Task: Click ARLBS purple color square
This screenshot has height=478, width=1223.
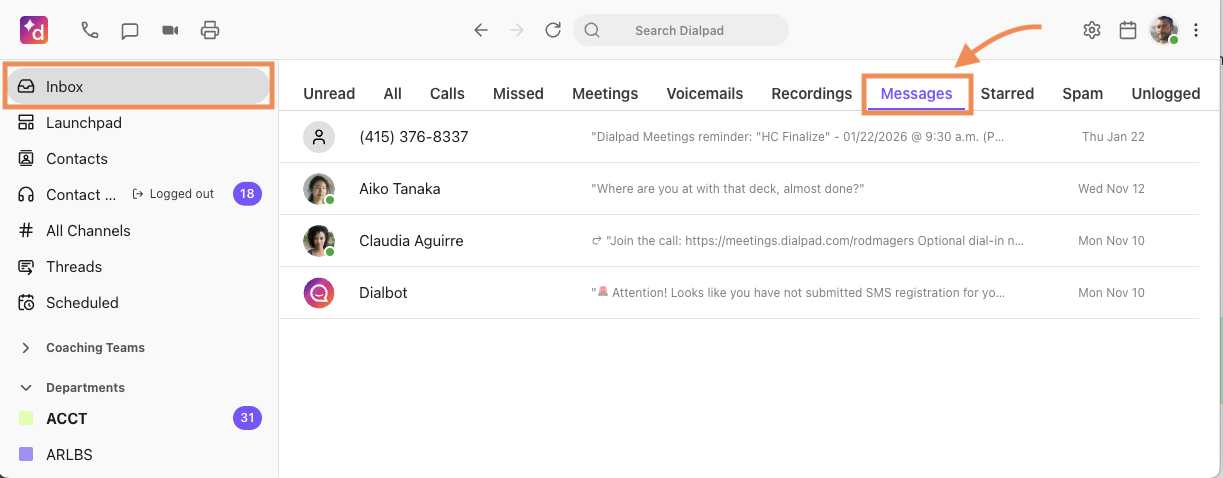Action: [27, 455]
